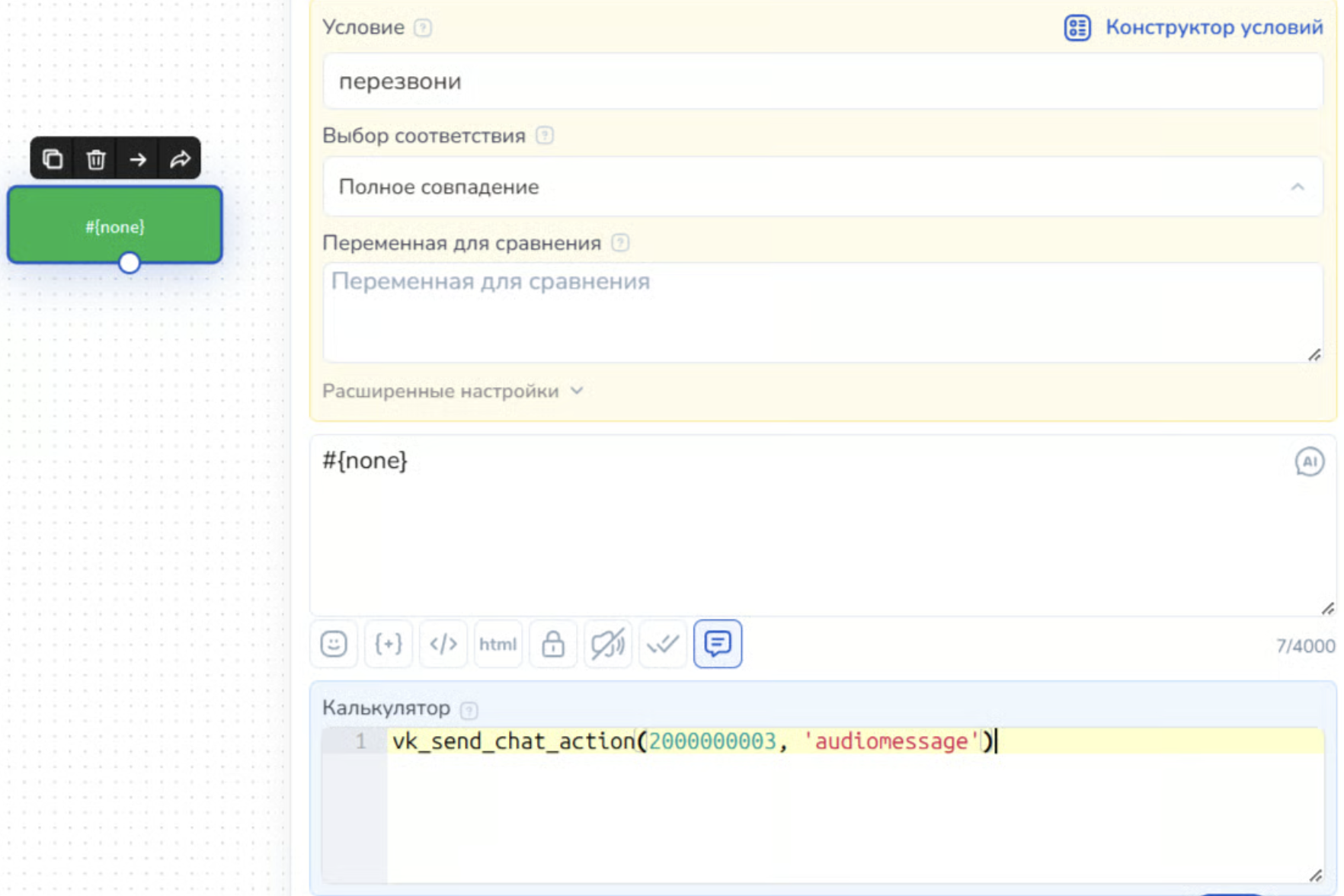
Task: Click the curved share arrow icon
Action: (x=180, y=159)
